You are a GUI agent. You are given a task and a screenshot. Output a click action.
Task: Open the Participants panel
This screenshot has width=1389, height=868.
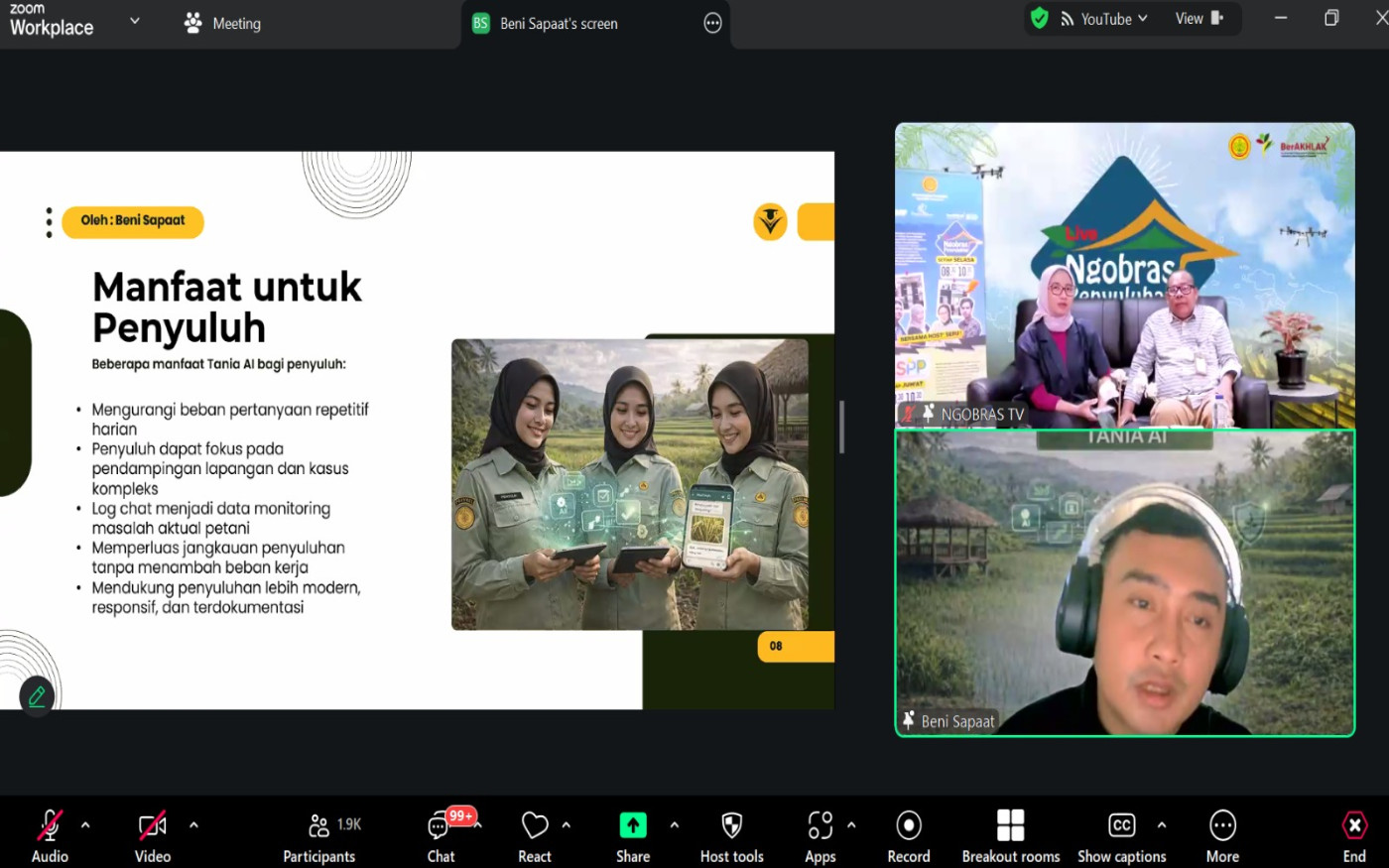(x=318, y=825)
